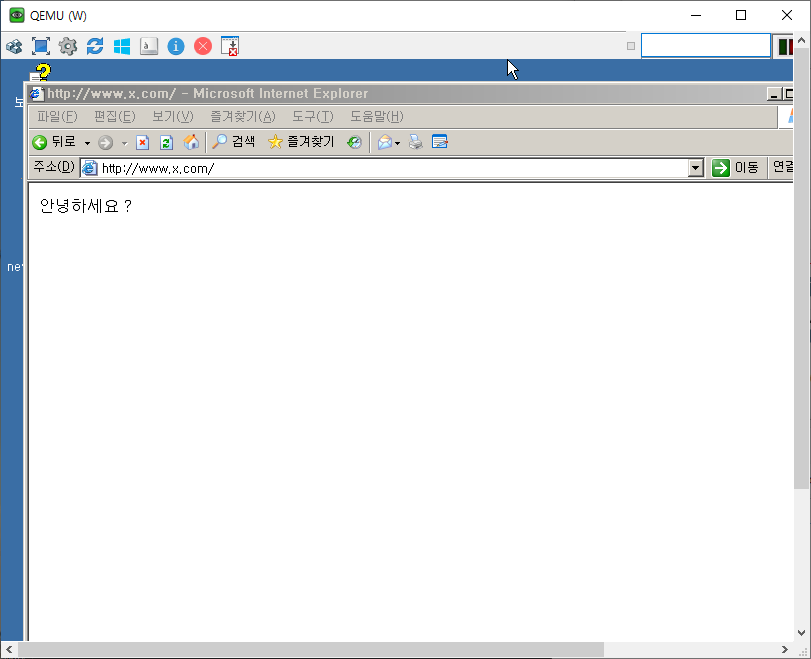The image size is (811, 659).
Task: Click the QEMU vertical scrollbar thumb
Action: 801,268
